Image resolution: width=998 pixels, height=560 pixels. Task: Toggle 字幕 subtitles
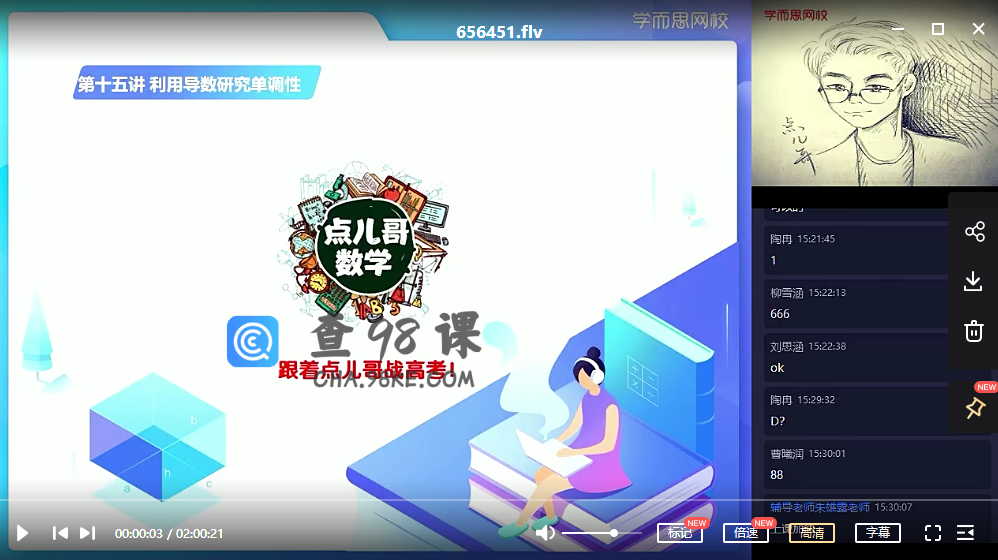click(x=877, y=533)
